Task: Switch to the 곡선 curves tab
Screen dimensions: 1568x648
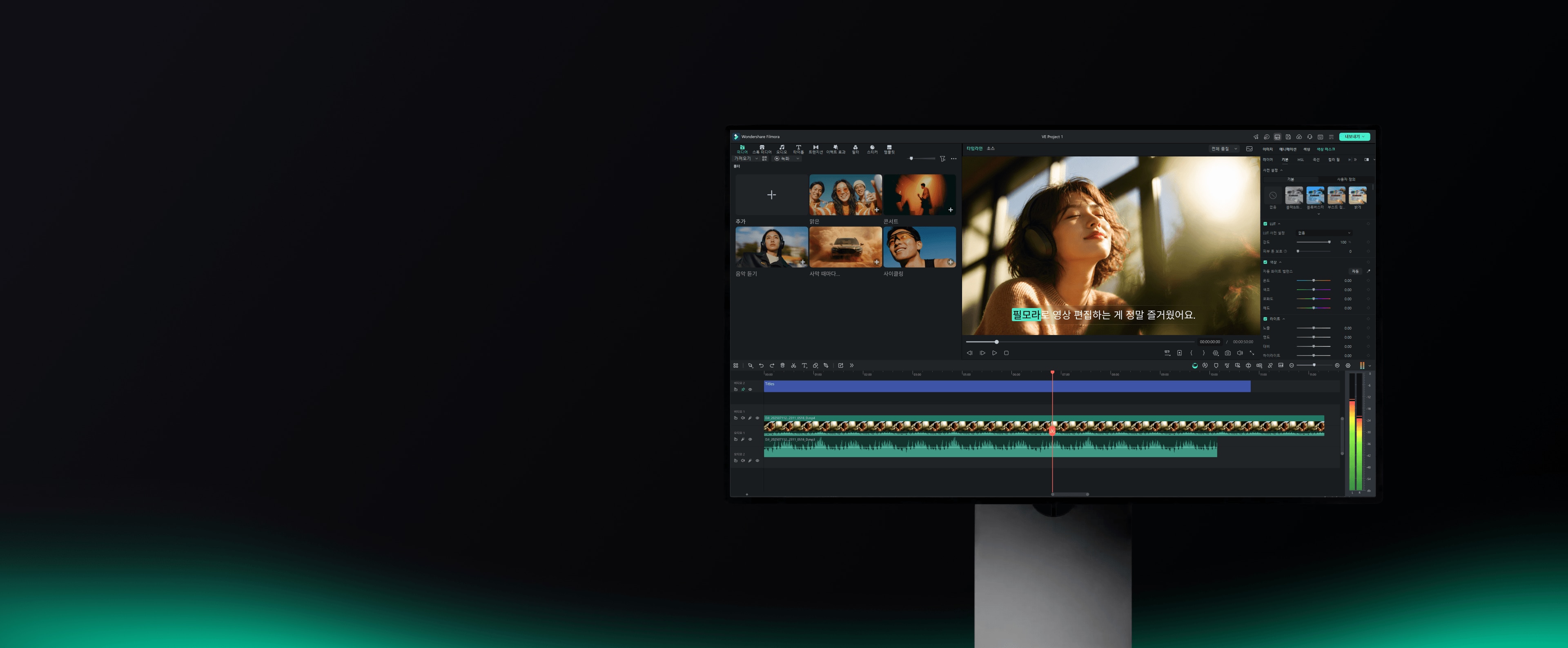Action: click(x=1316, y=160)
